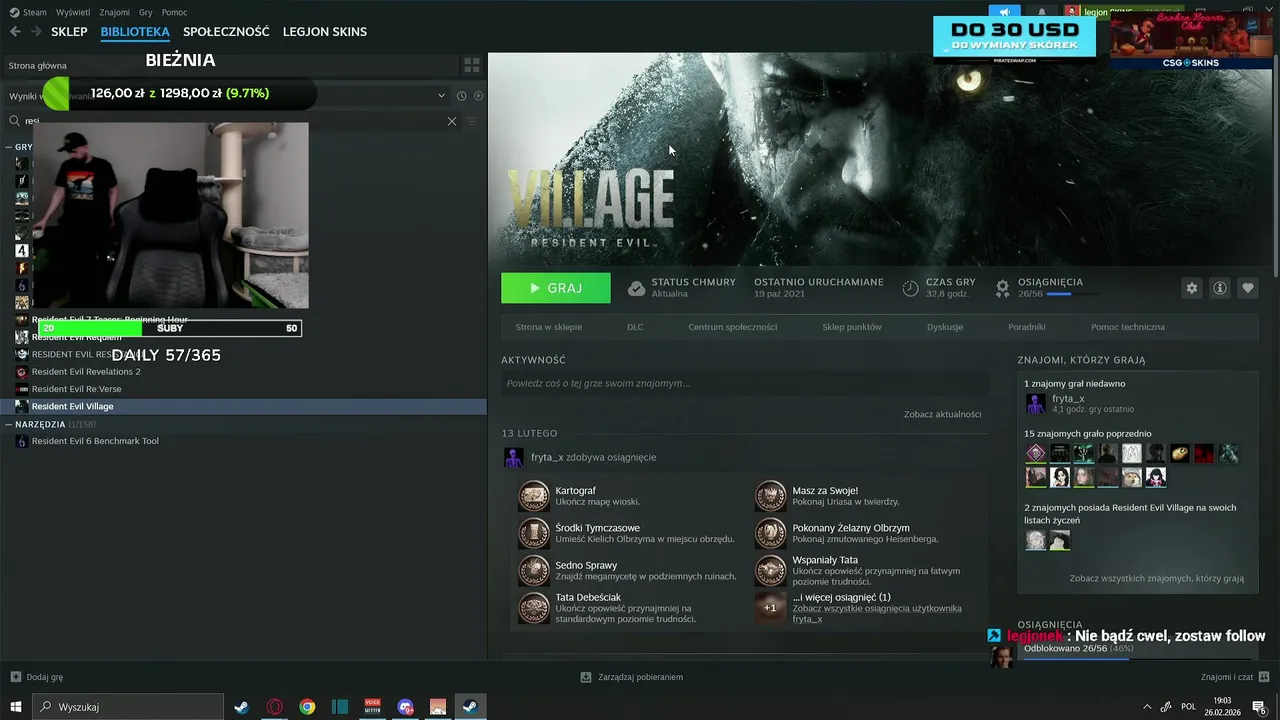This screenshot has width=1280, height=720.
Task: Click Strona główna library home
Action: click(38, 65)
